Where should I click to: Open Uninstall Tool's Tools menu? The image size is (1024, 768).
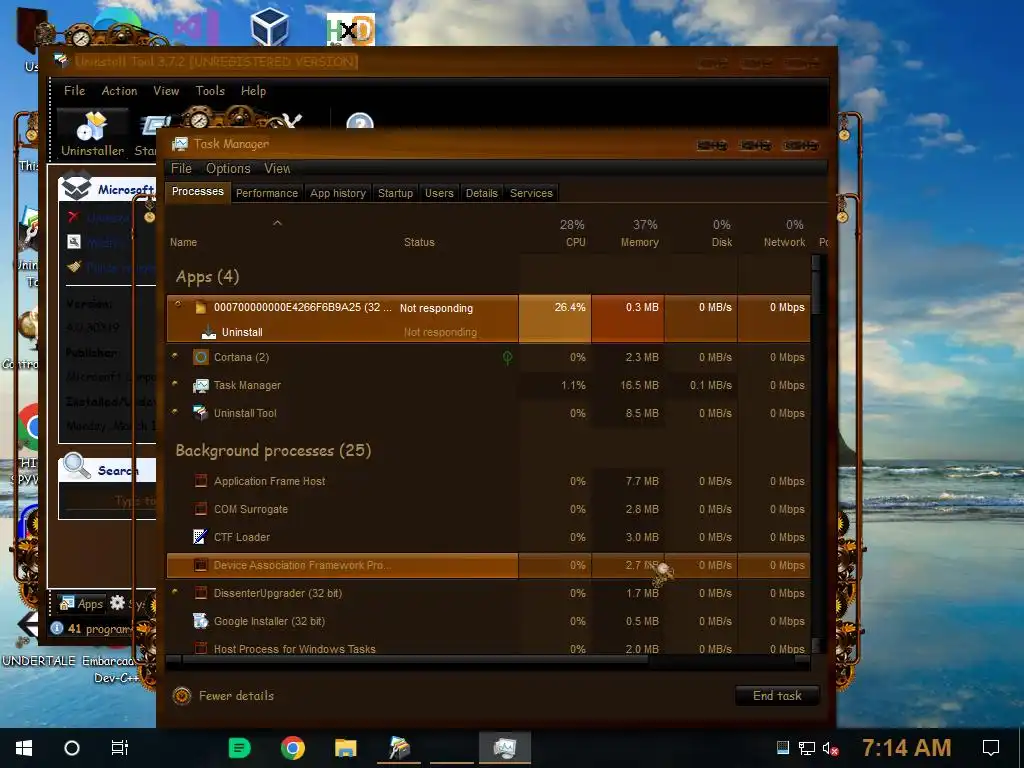pyautogui.click(x=210, y=91)
